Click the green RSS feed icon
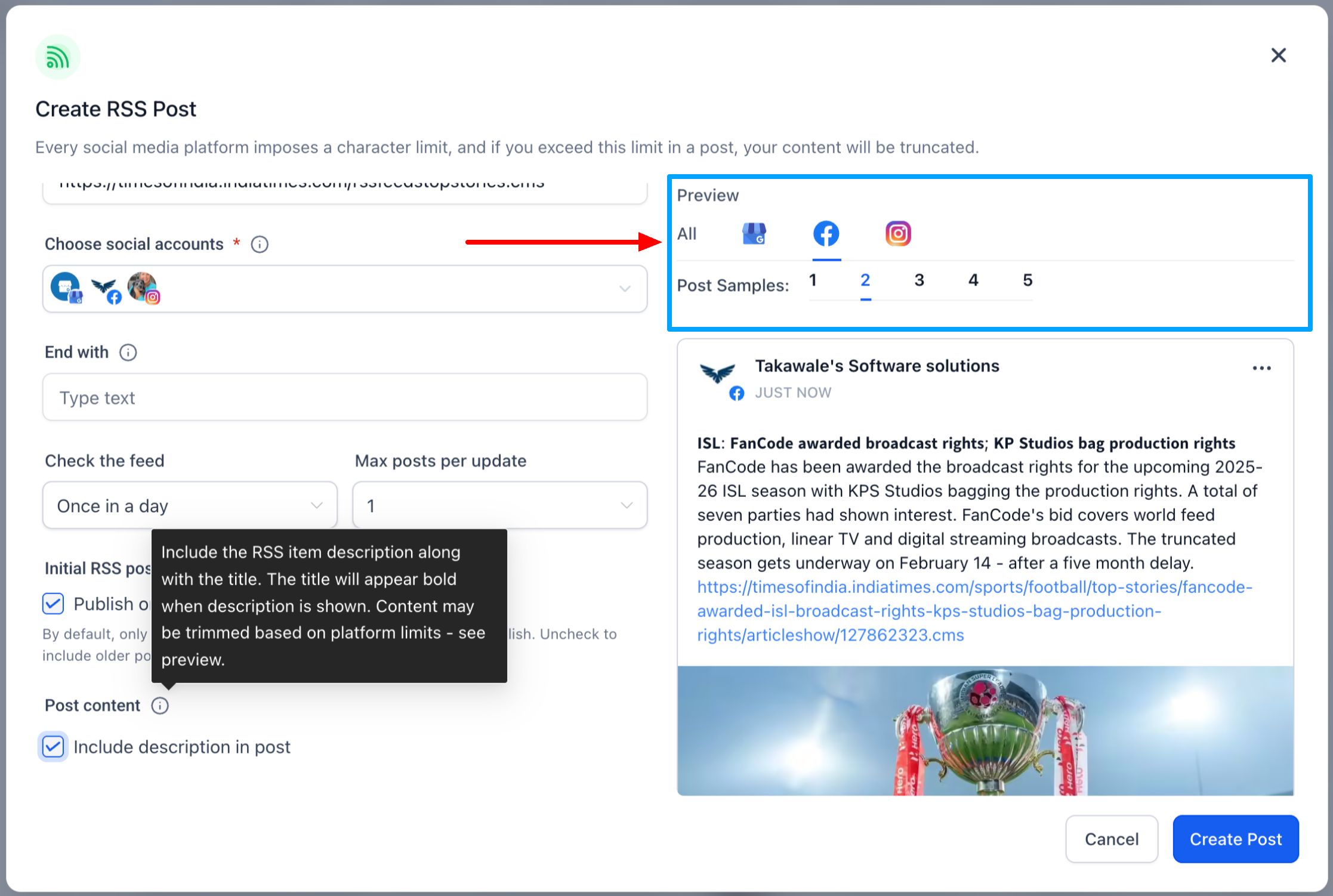1333x896 pixels. point(57,57)
